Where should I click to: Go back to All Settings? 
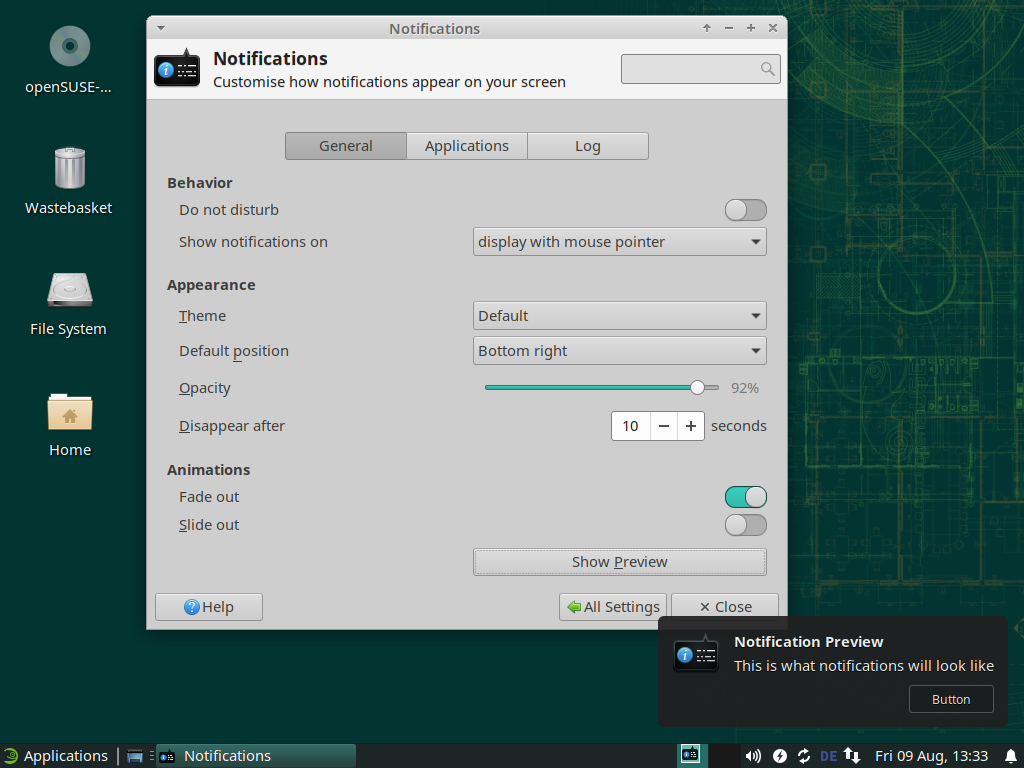613,607
